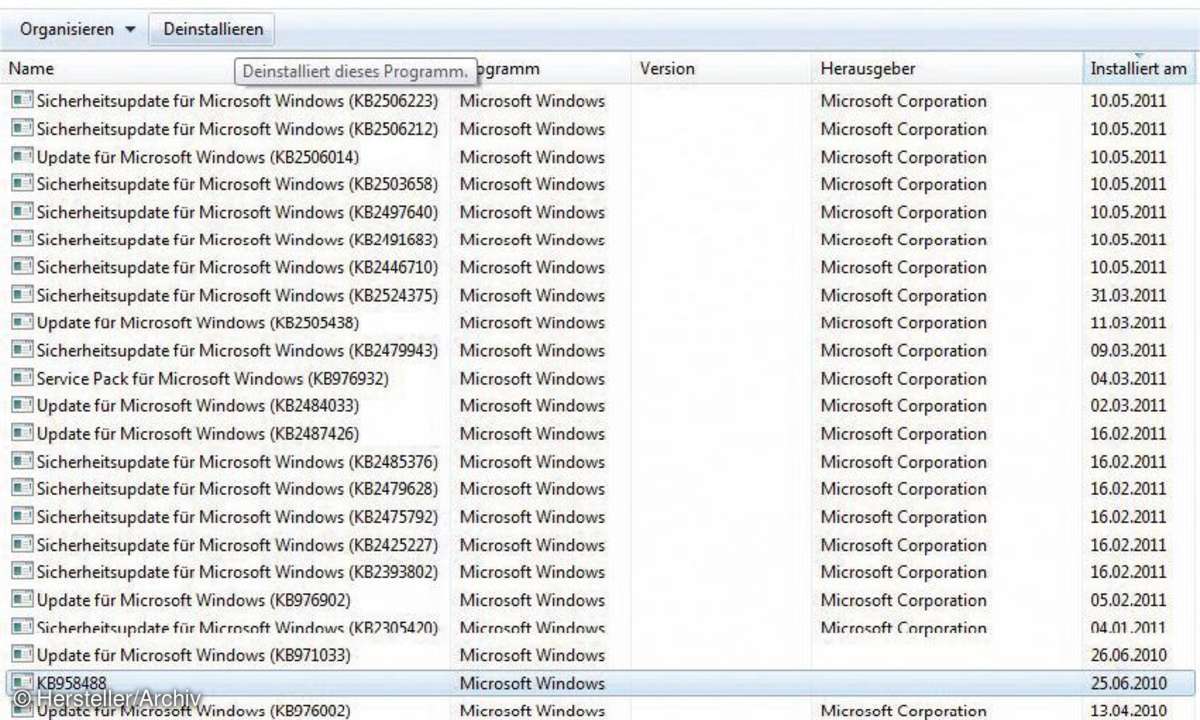
Task: Select Update für Microsoft Windows (KB2505438)
Action: point(198,323)
